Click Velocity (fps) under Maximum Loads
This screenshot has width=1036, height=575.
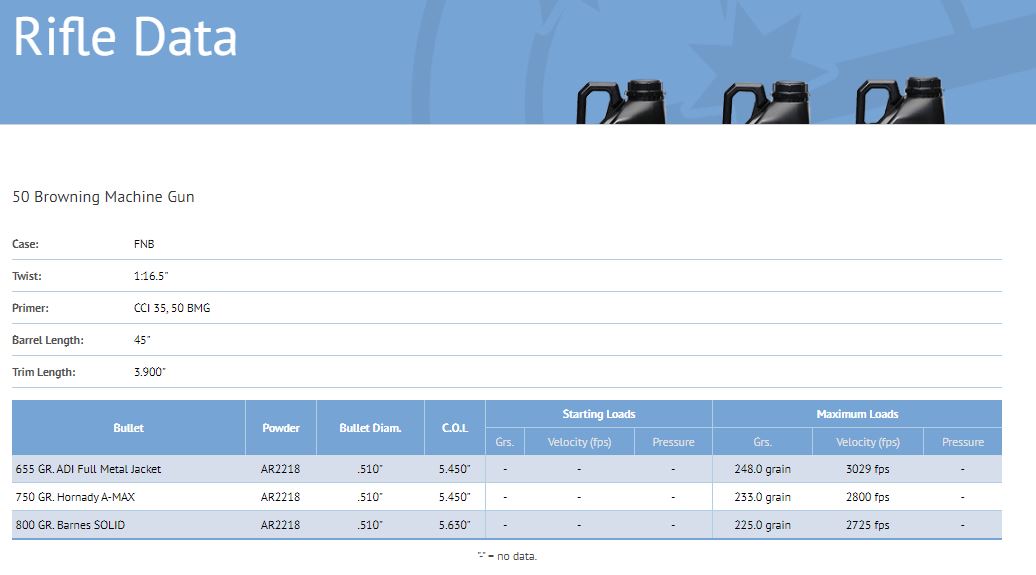pyautogui.click(x=867, y=442)
